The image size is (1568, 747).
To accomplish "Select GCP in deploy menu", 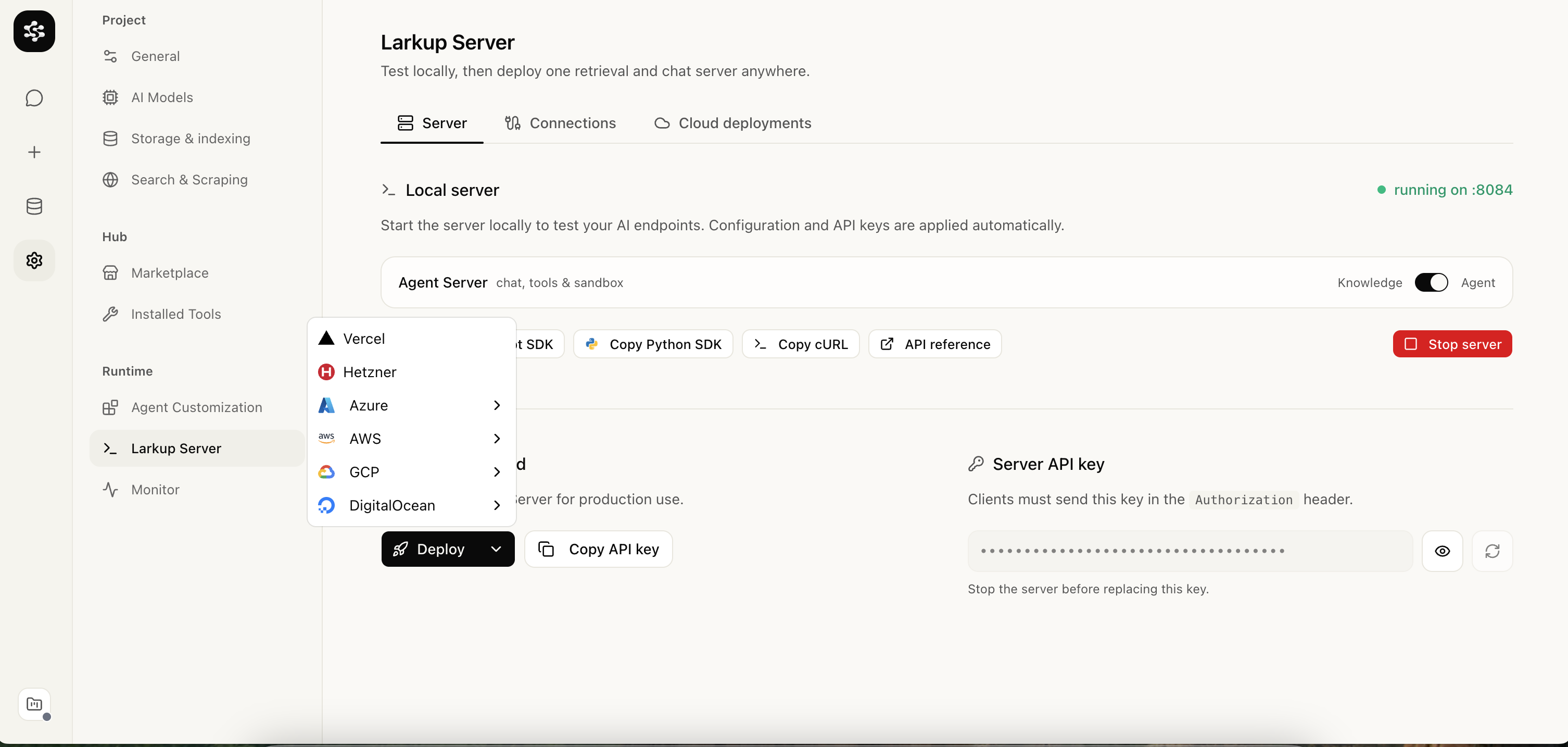I will coord(411,472).
